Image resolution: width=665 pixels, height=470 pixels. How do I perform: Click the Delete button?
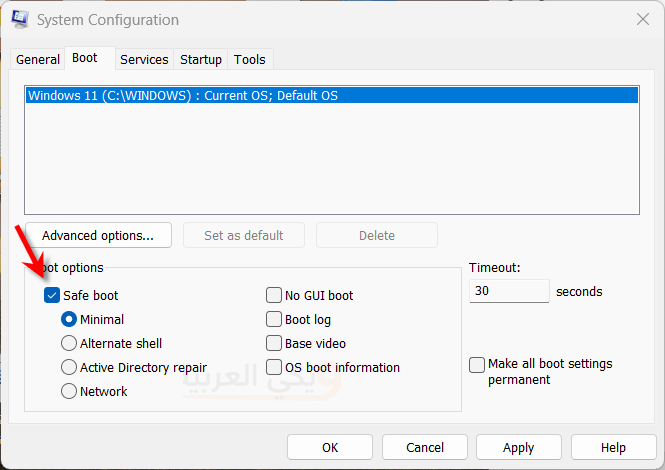tap(377, 235)
